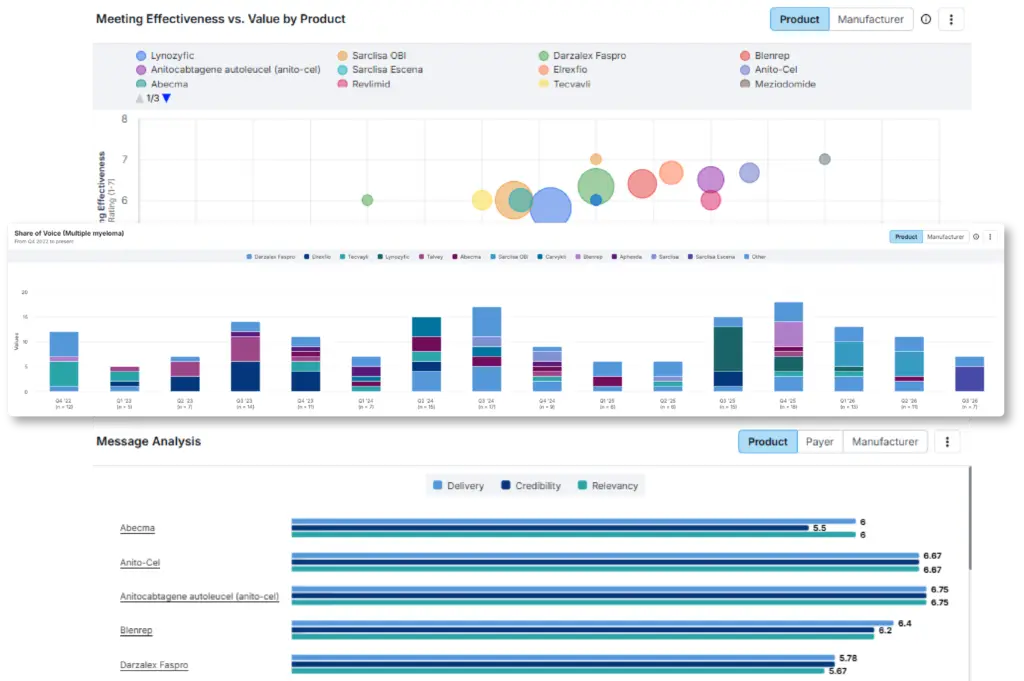The height and width of the screenshot is (681, 1024).
Task: Toggle Credibility series in Message Analysis legend
Action: pos(531,486)
